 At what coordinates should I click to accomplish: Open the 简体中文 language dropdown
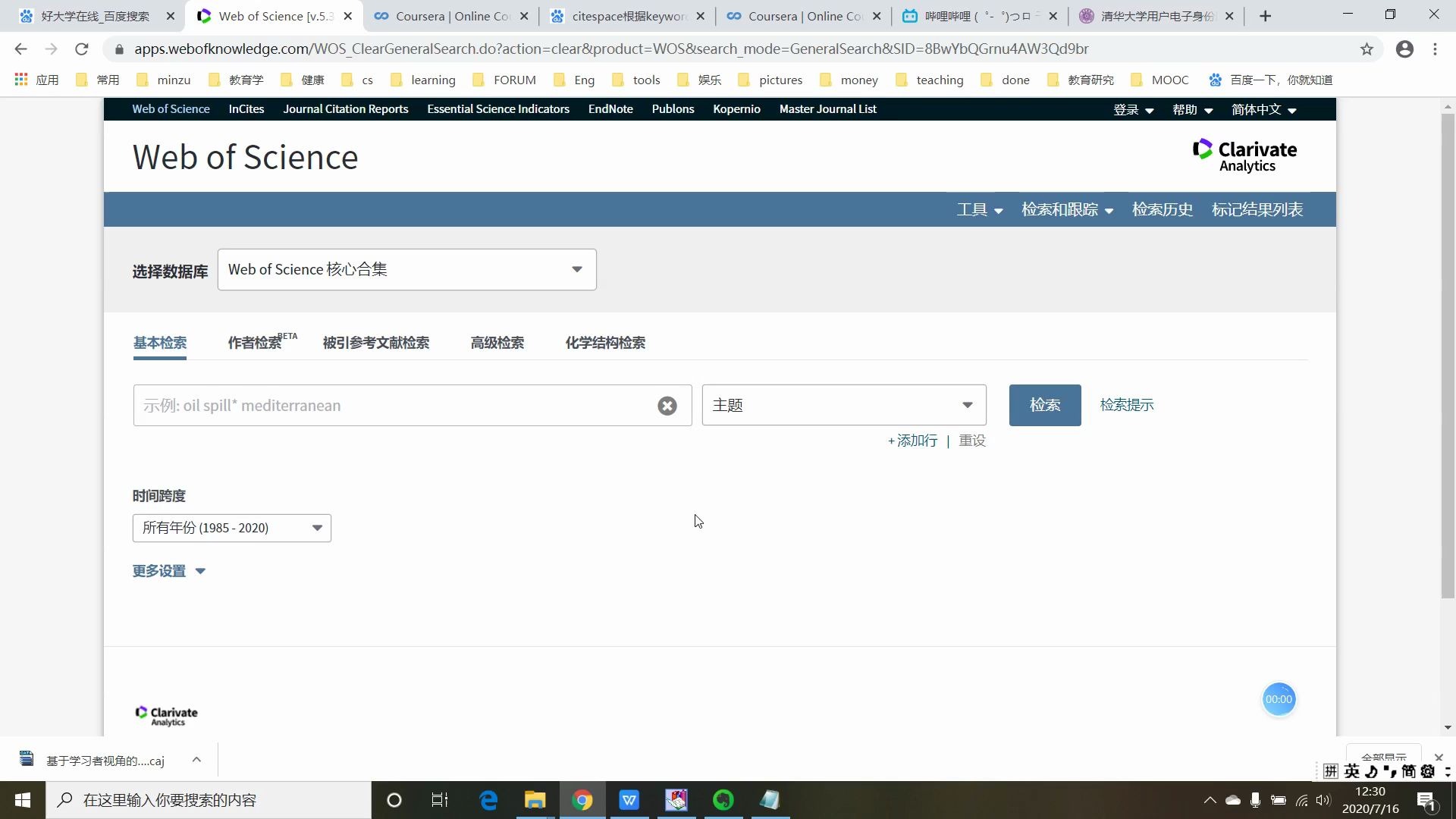pyautogui.click(x=1263, y=109)
